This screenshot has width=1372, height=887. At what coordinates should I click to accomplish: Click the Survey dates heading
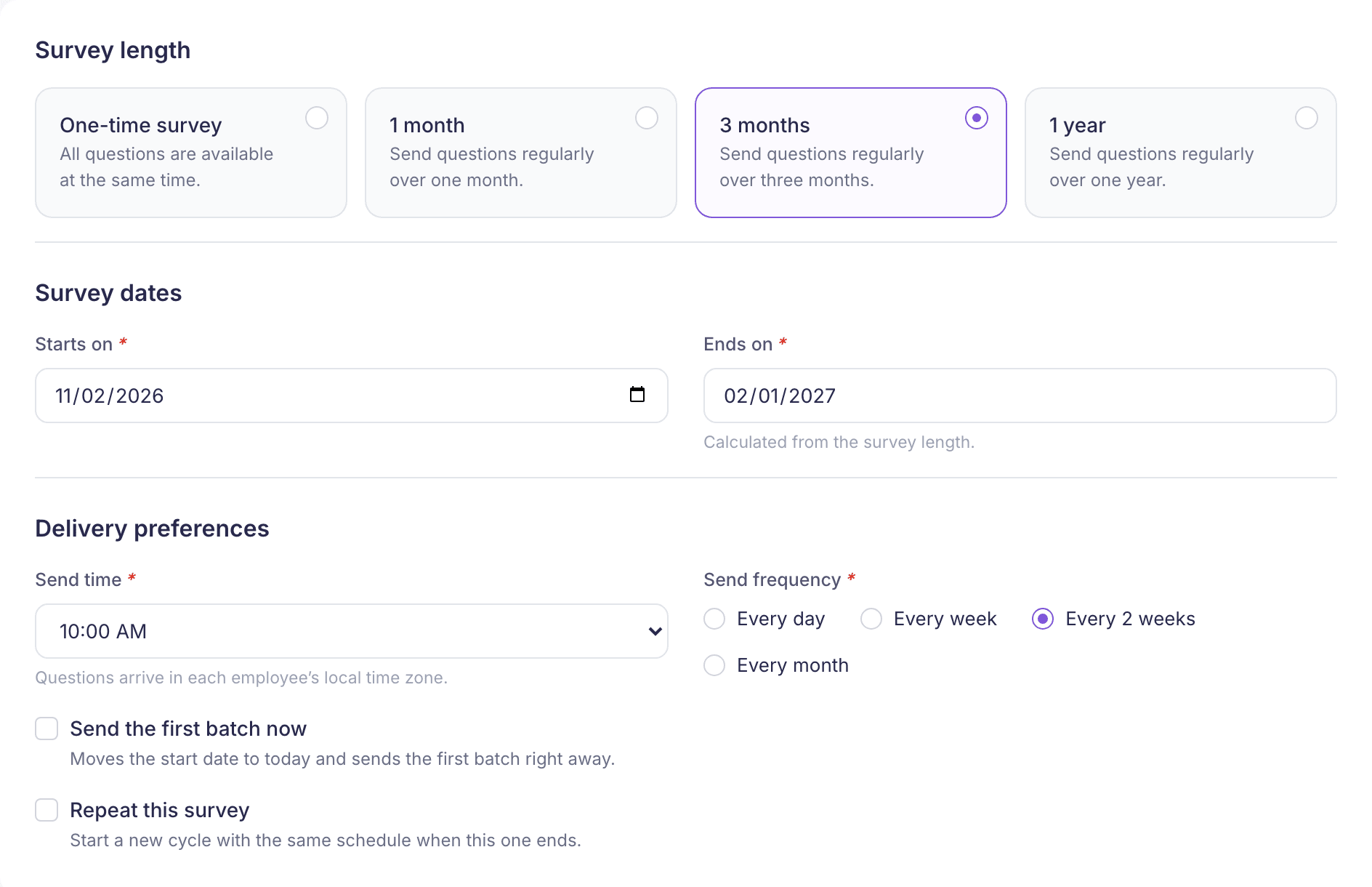(108, 293)
